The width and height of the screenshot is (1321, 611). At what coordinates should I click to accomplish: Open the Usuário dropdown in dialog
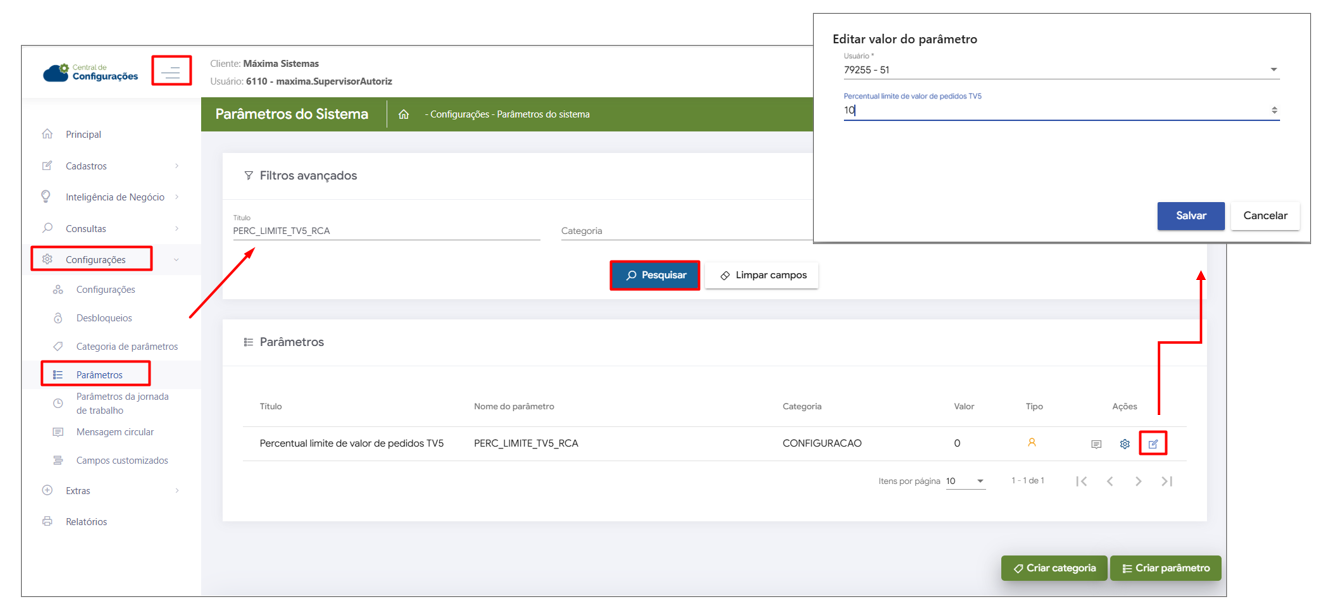(x=1273, y=70)
